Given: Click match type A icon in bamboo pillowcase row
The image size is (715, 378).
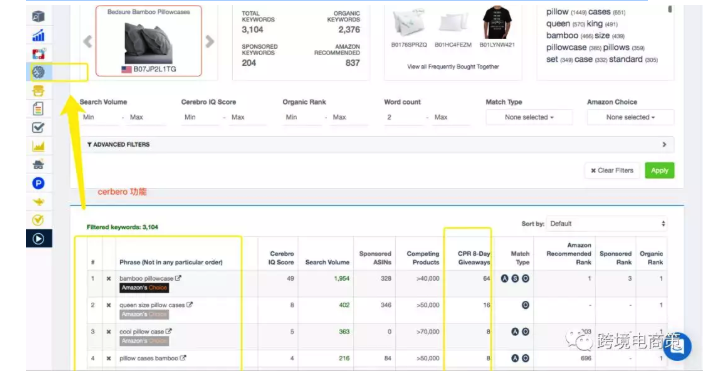Looking at the screenshot, I should (504, 279).
